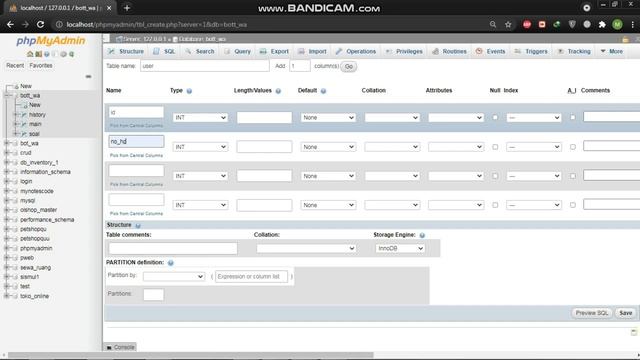Image resolution: width=640 pixels, height=360 pixels.
Task: Open the Console bar
Action: 120,347
